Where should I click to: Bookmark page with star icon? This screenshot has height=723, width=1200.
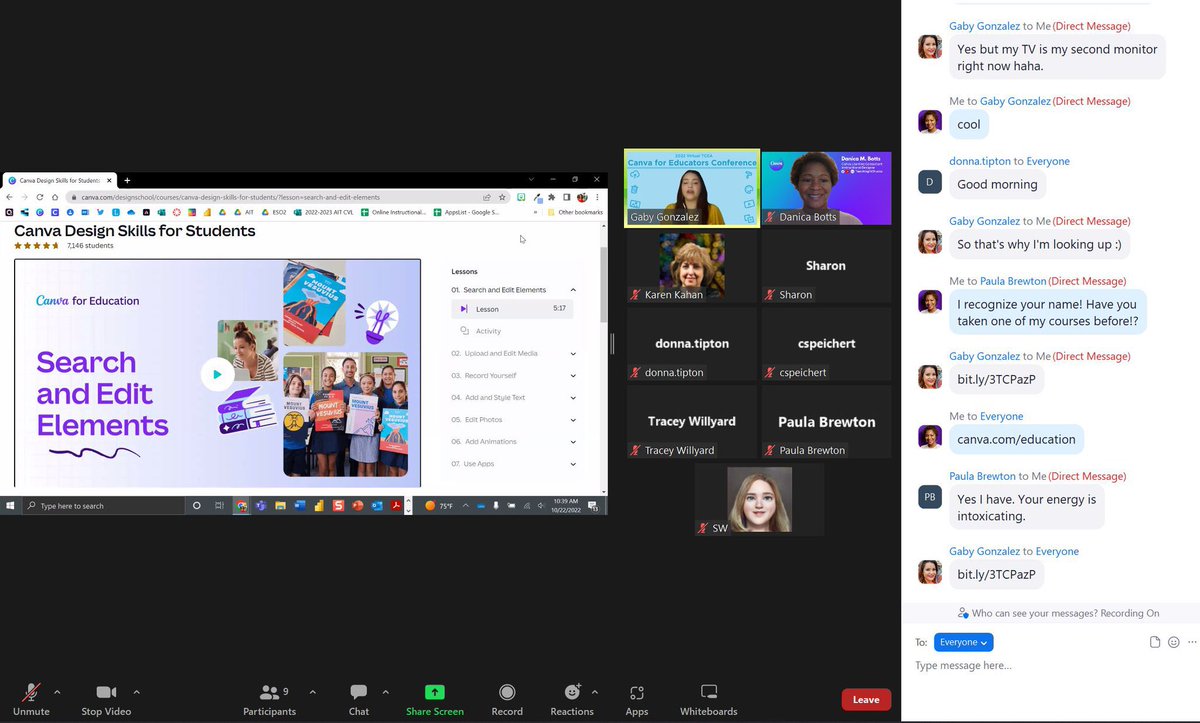tap(502, 197)
